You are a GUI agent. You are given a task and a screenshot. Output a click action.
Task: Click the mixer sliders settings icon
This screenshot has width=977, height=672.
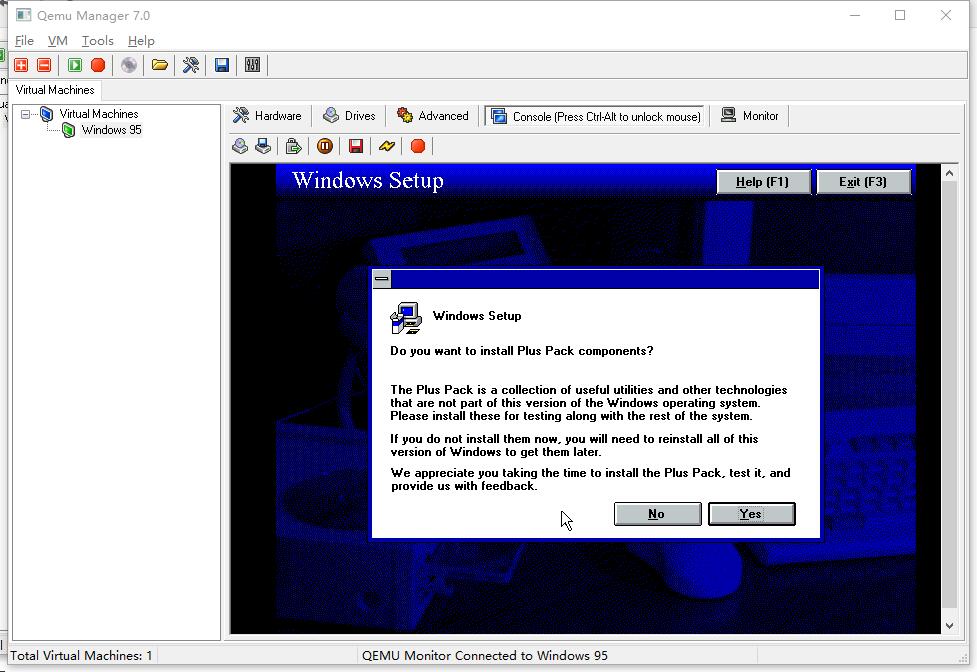252,65
